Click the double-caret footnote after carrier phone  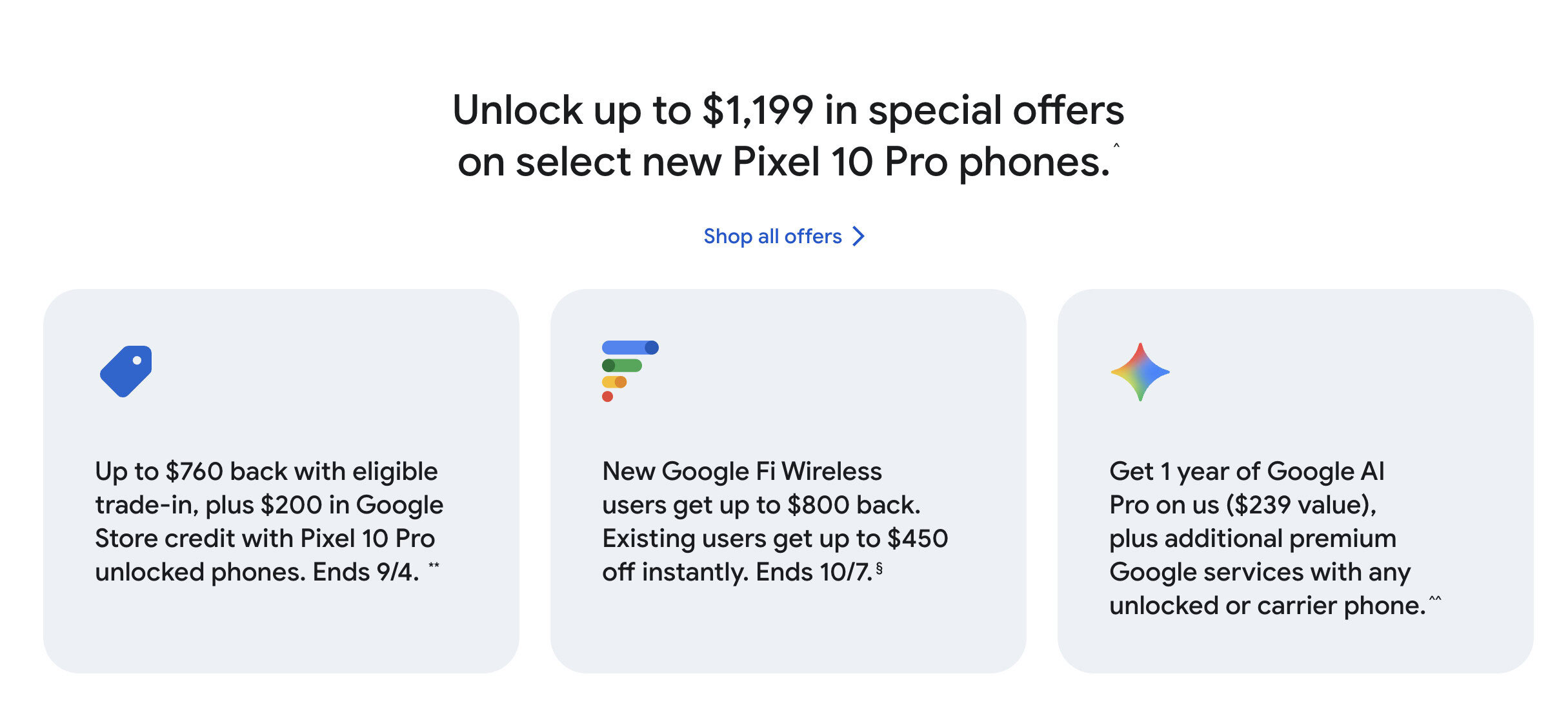(1435, 599)
